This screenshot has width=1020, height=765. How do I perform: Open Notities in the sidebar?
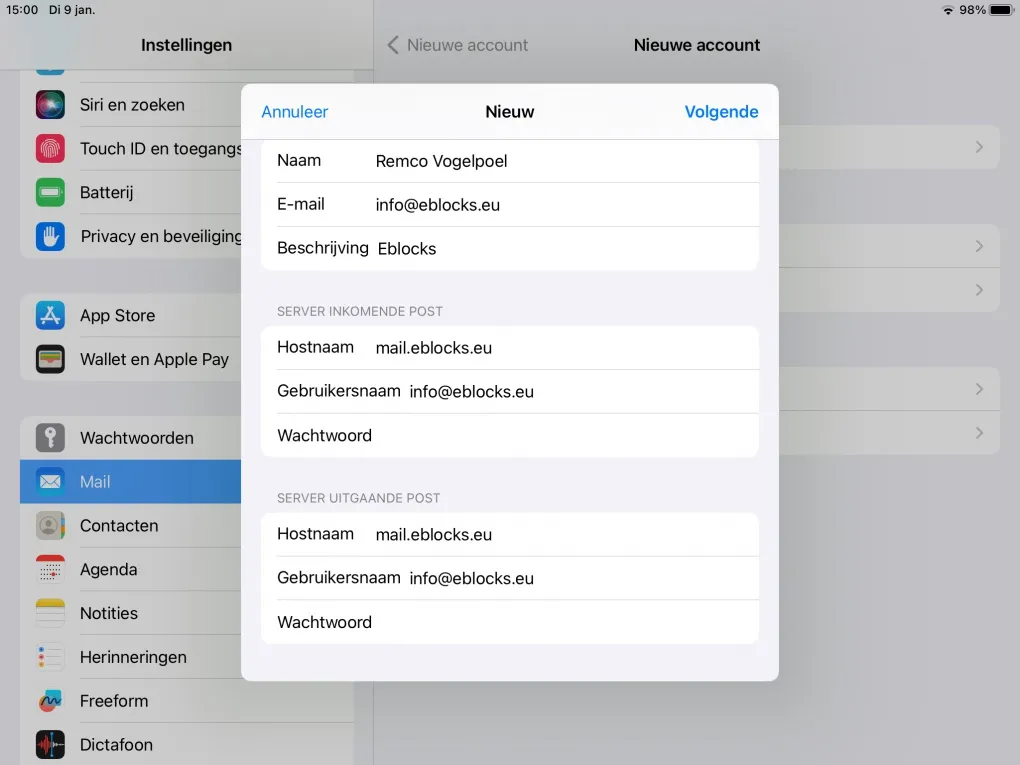tap(109, 614)
